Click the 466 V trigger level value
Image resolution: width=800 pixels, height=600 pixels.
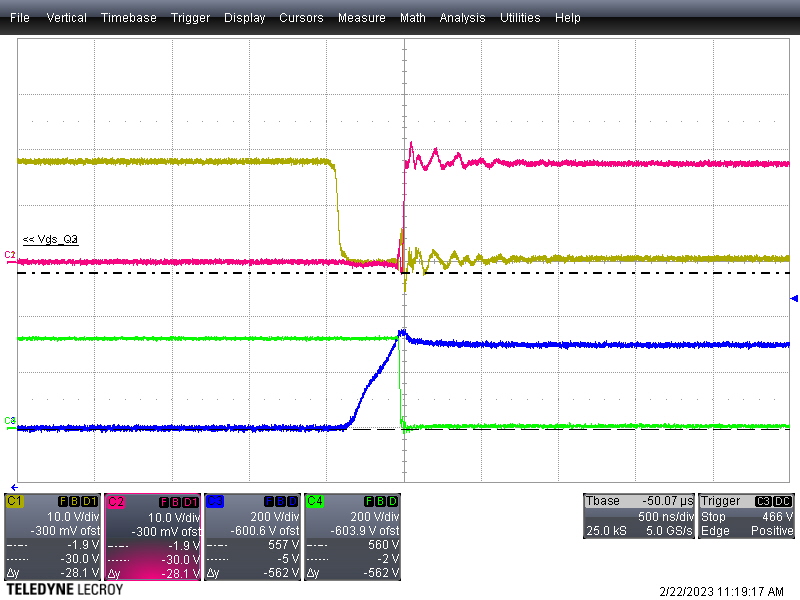[778, 516]
